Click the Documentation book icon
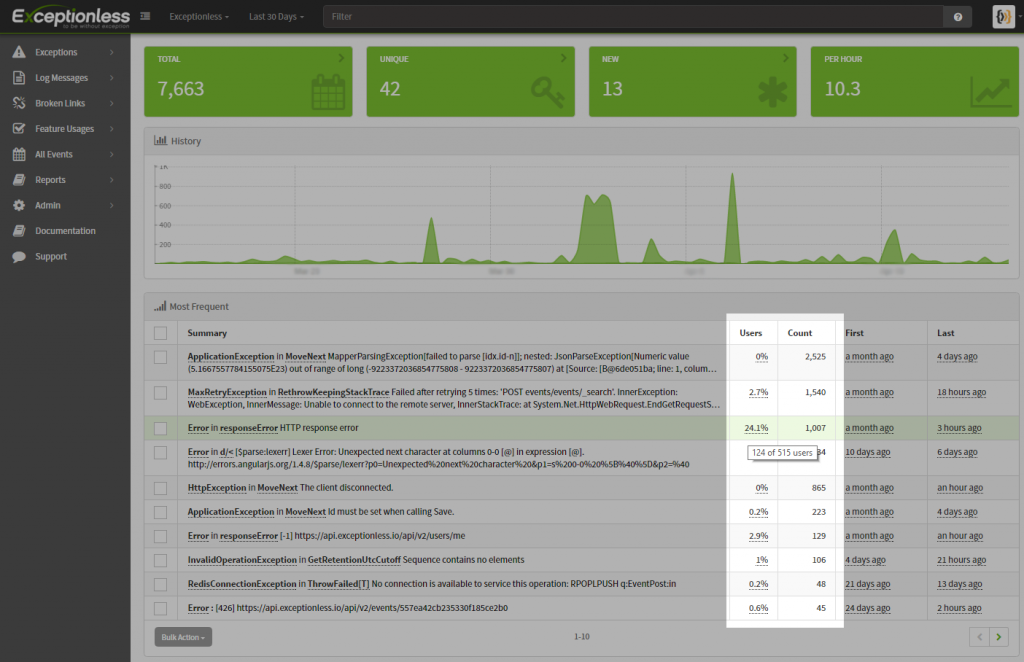 pos(18,231)
